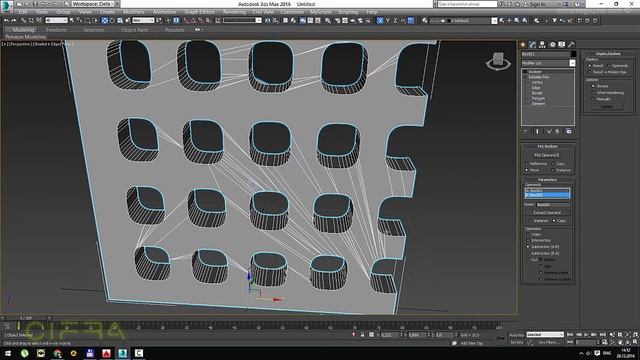640x360 pixels.
Task: Open the Rendering menu
Action: [x=234, y=12]
